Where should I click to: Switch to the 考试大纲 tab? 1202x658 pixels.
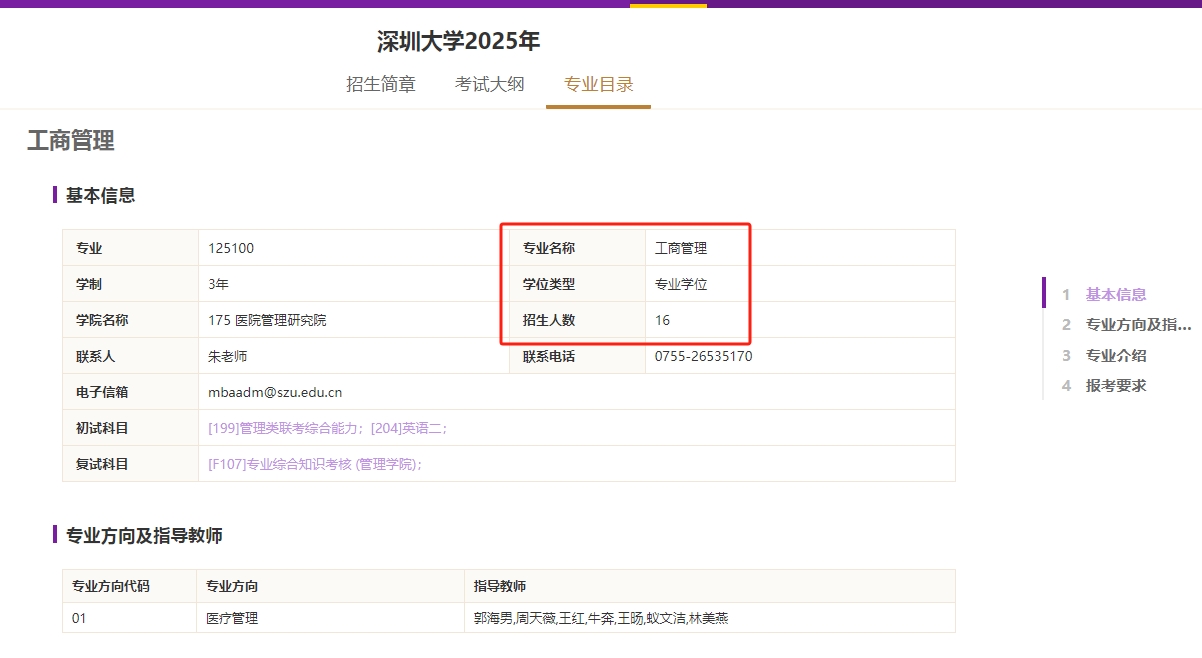(489, 85)
